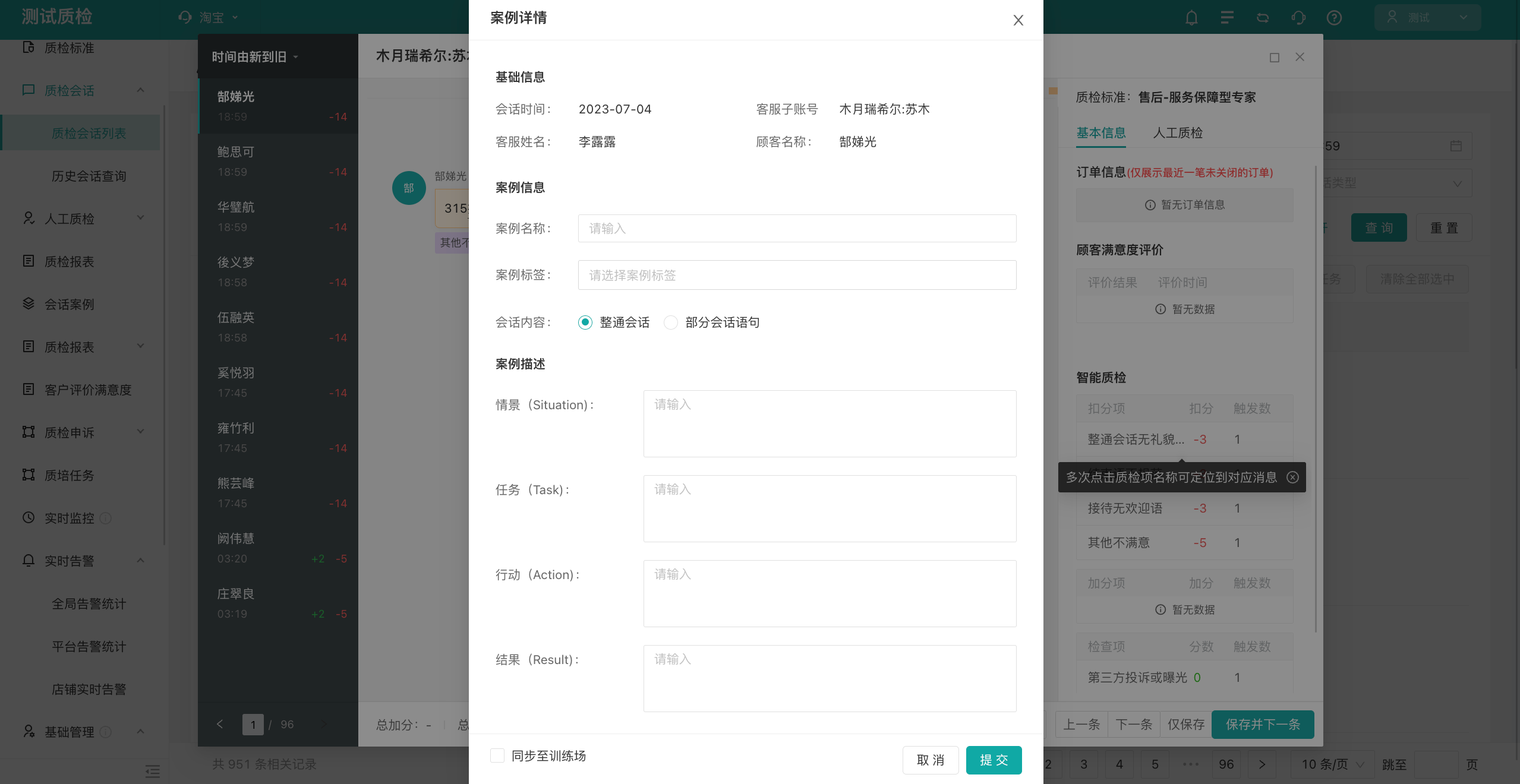This screenshot has height=784, width=1520.
Task: Go to next results page arrow
Action: (1262, 764)
